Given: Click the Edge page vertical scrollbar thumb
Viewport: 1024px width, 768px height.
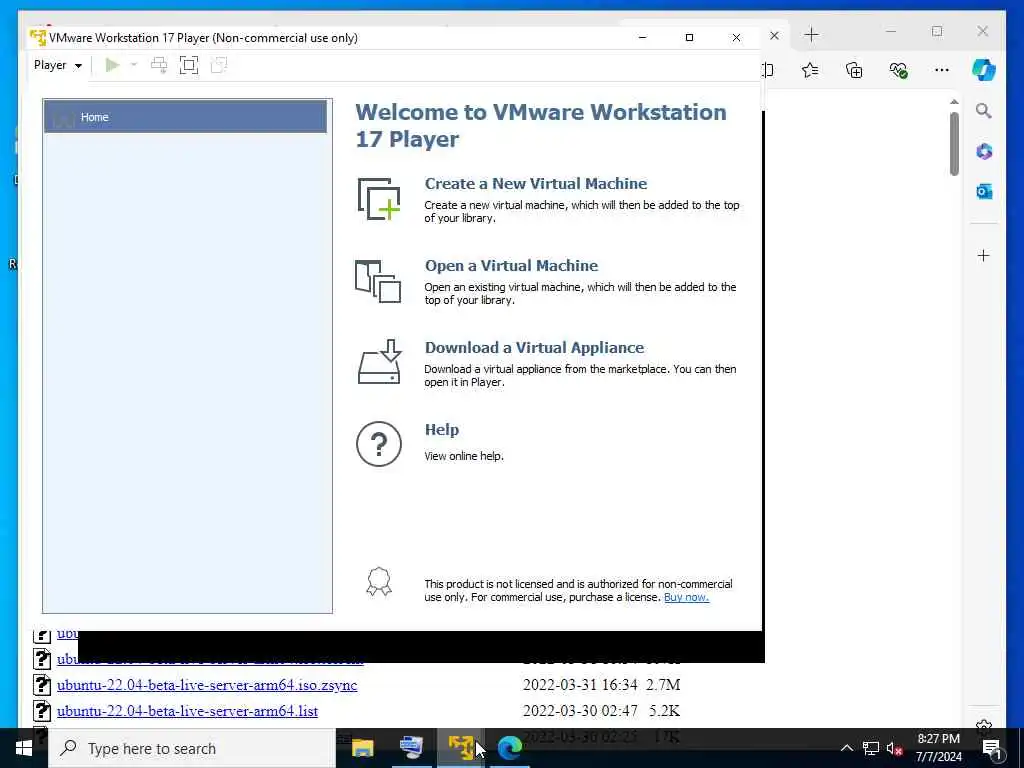Looking at the screenshot, I should (x=954, y=144).
